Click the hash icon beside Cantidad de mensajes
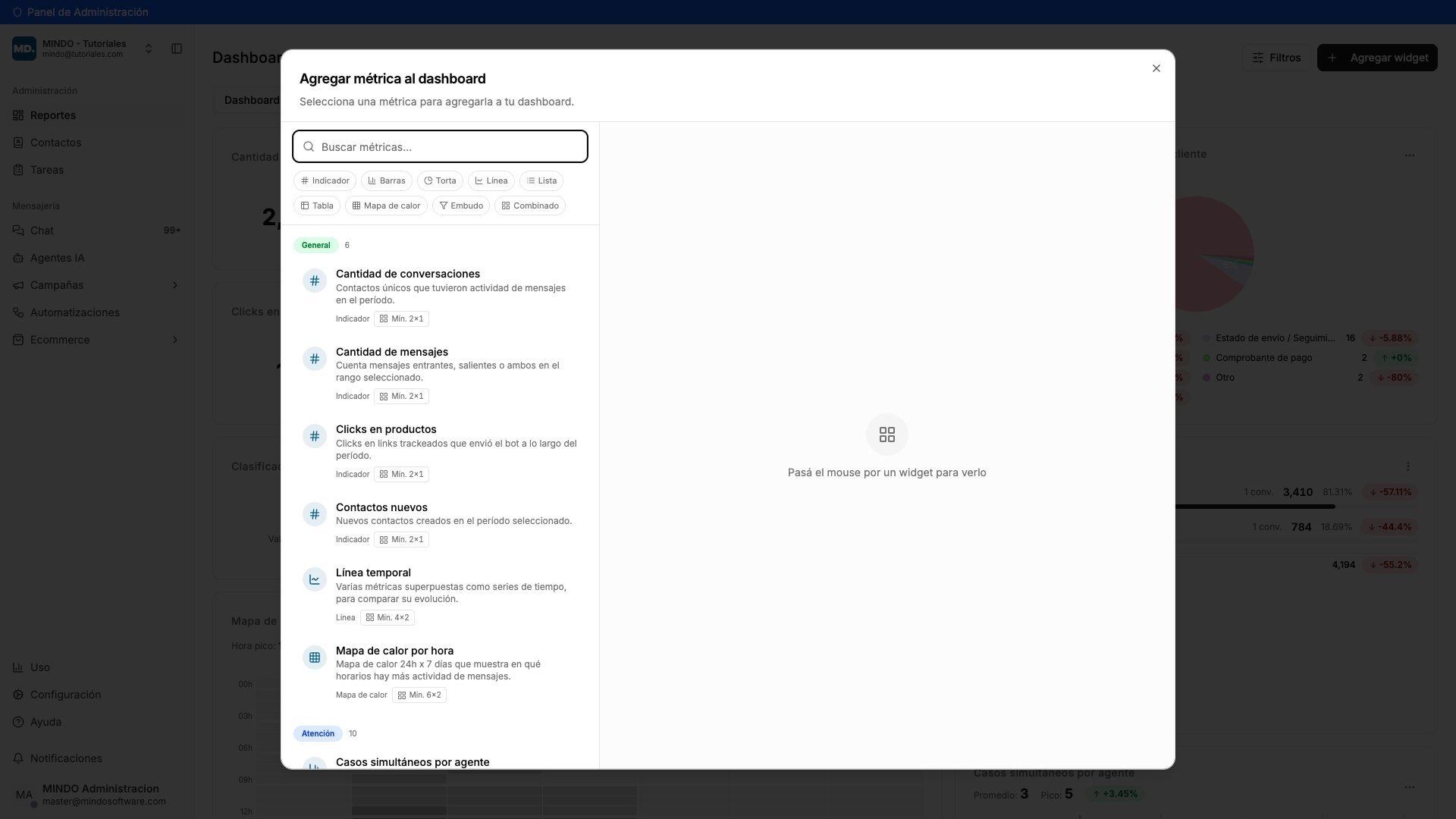Image resolution: width=1456 pixels, height=819 pixels. click(315, 359)
